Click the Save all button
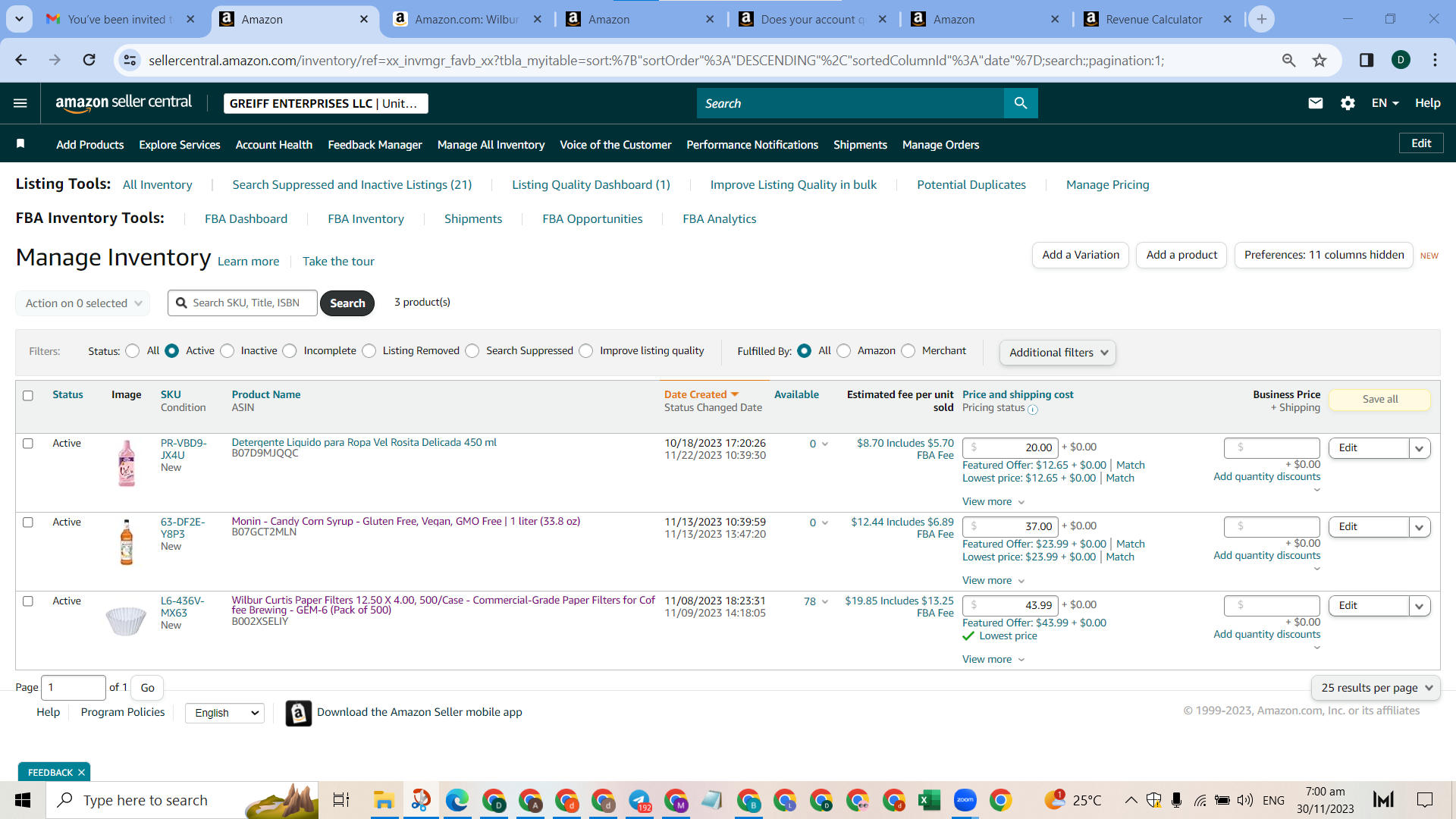This screenshot has height=819, width=1456. (1380, 400)
